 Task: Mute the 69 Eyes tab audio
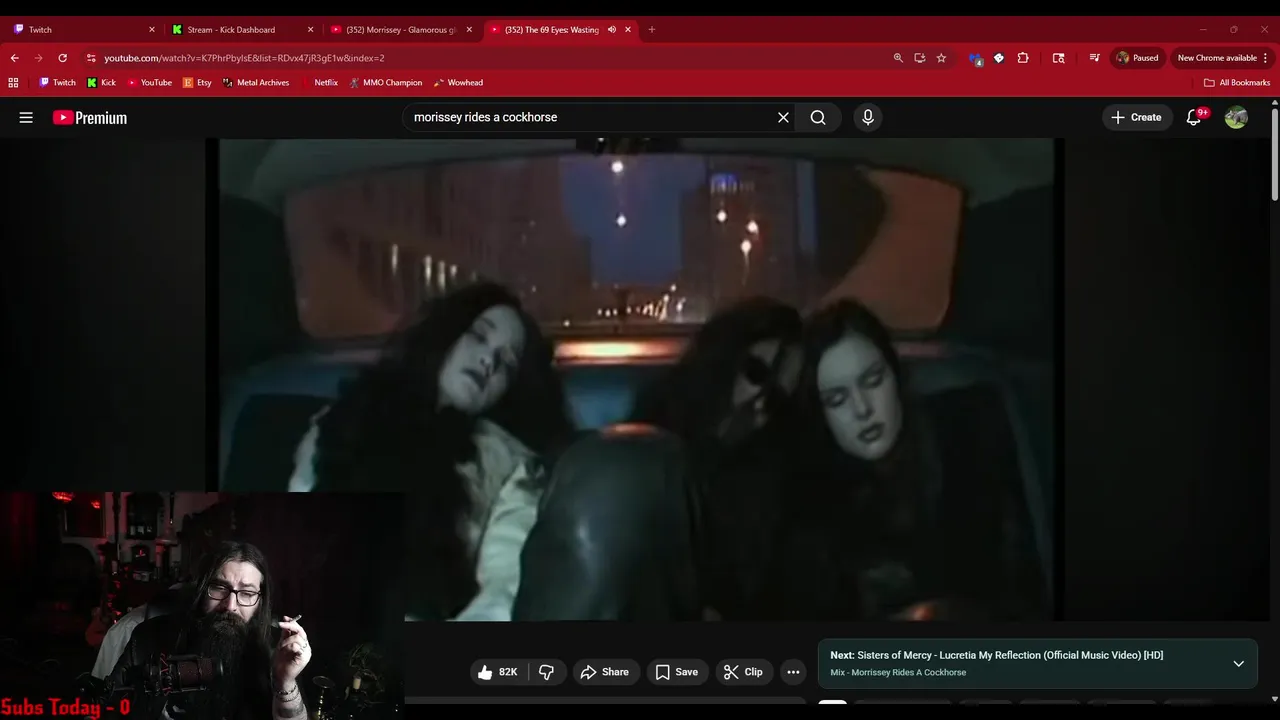point(611,30)
